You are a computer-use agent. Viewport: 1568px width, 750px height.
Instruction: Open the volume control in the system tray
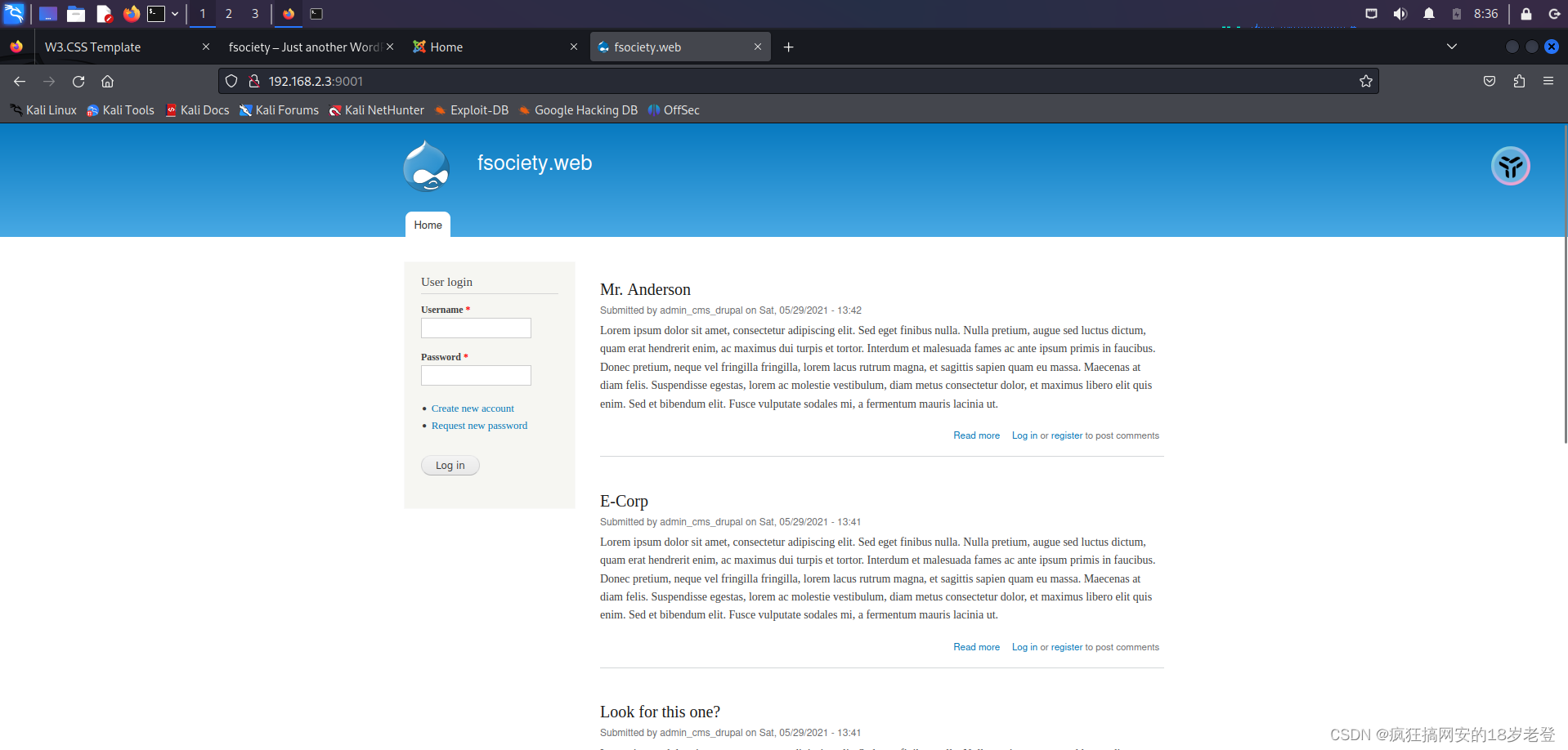1400,14
